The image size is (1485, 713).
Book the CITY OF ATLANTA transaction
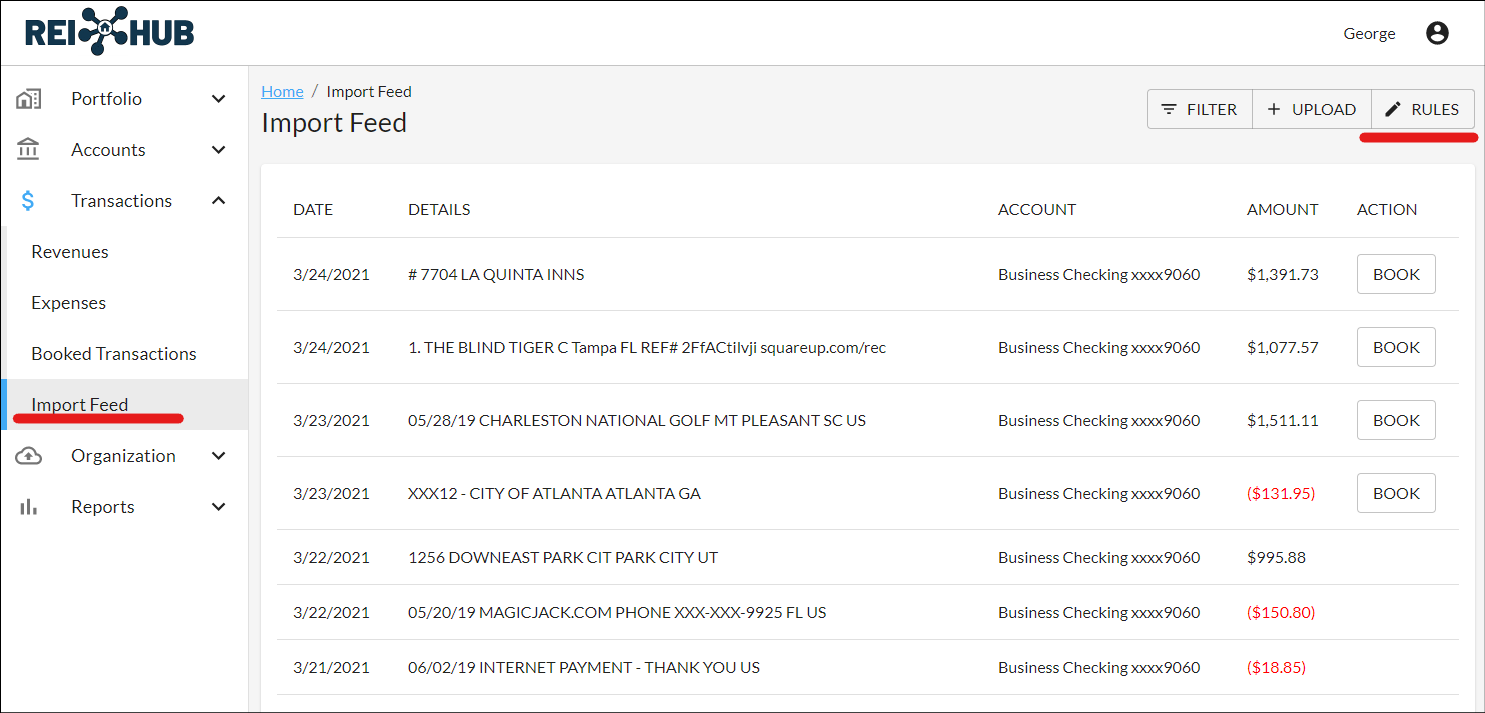(1396, 493)
